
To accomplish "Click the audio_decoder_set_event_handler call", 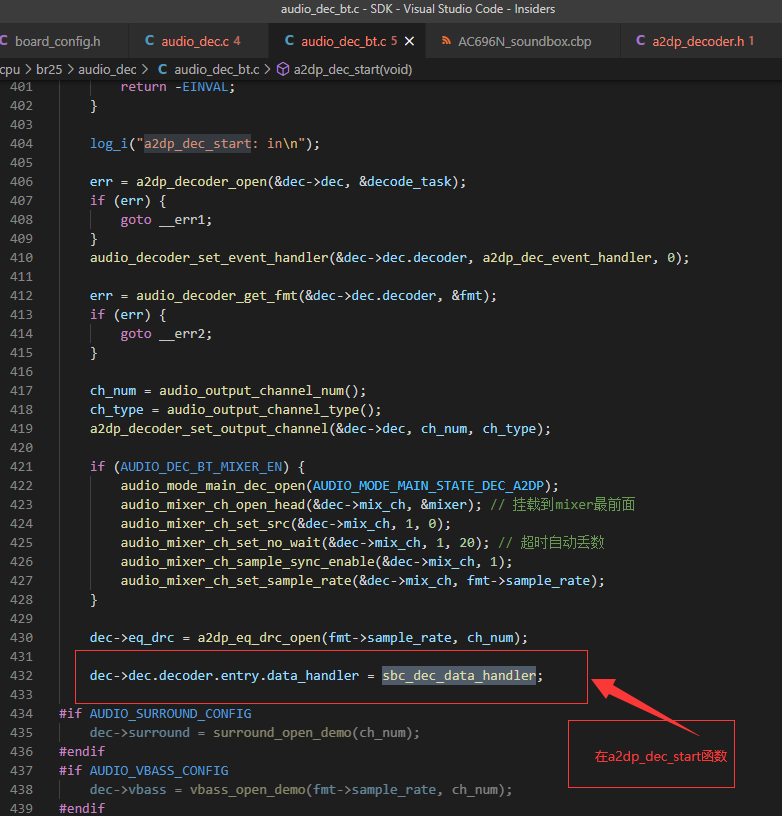I will click(209, 258).
